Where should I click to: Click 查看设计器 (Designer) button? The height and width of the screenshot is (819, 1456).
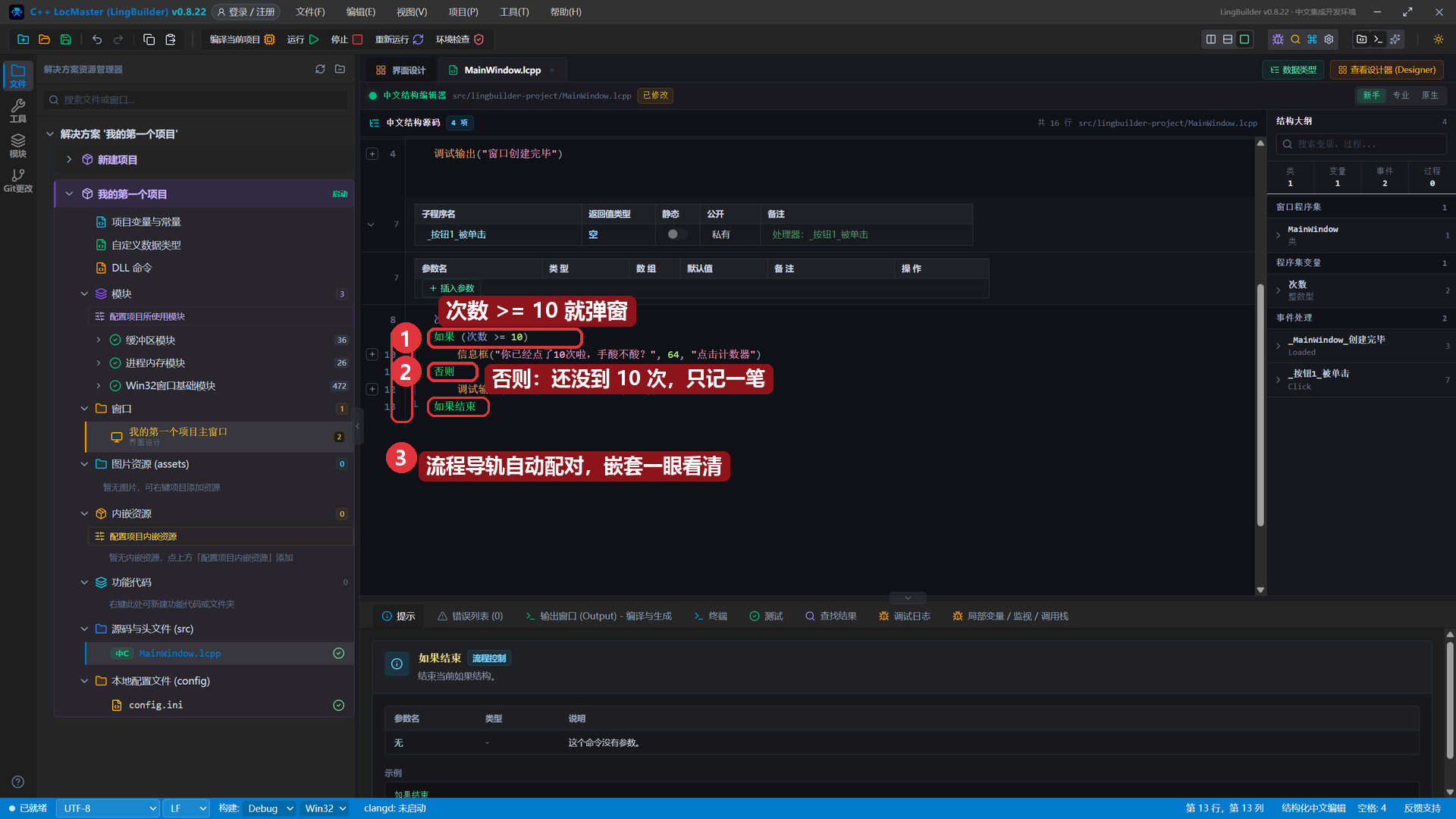1387,70
